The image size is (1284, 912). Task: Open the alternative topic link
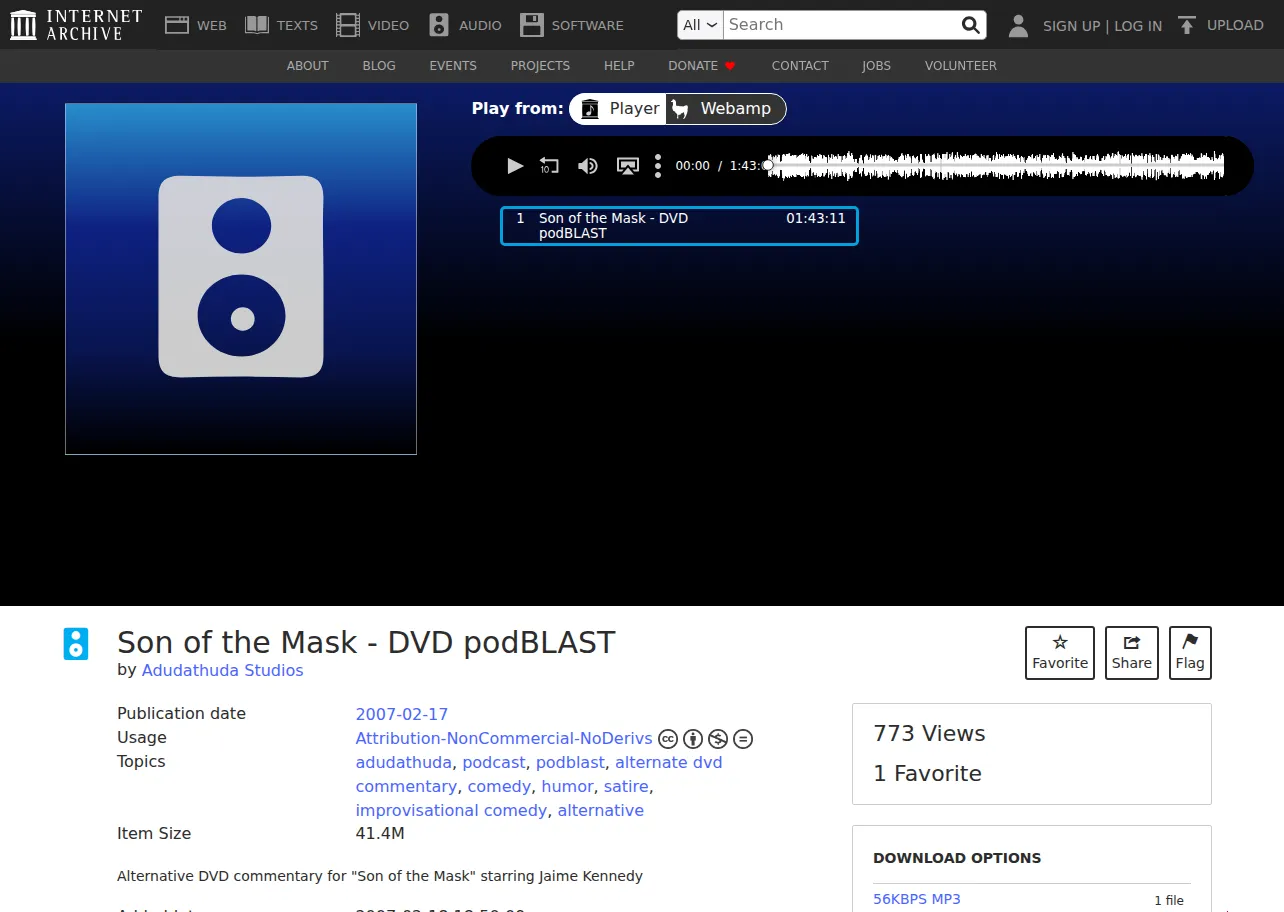point(601,810)
